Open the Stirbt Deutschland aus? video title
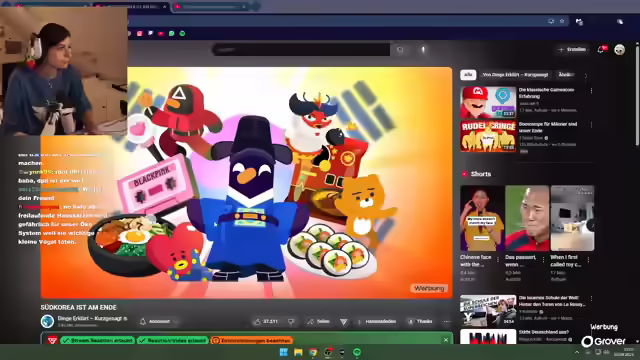 [544, 332]
